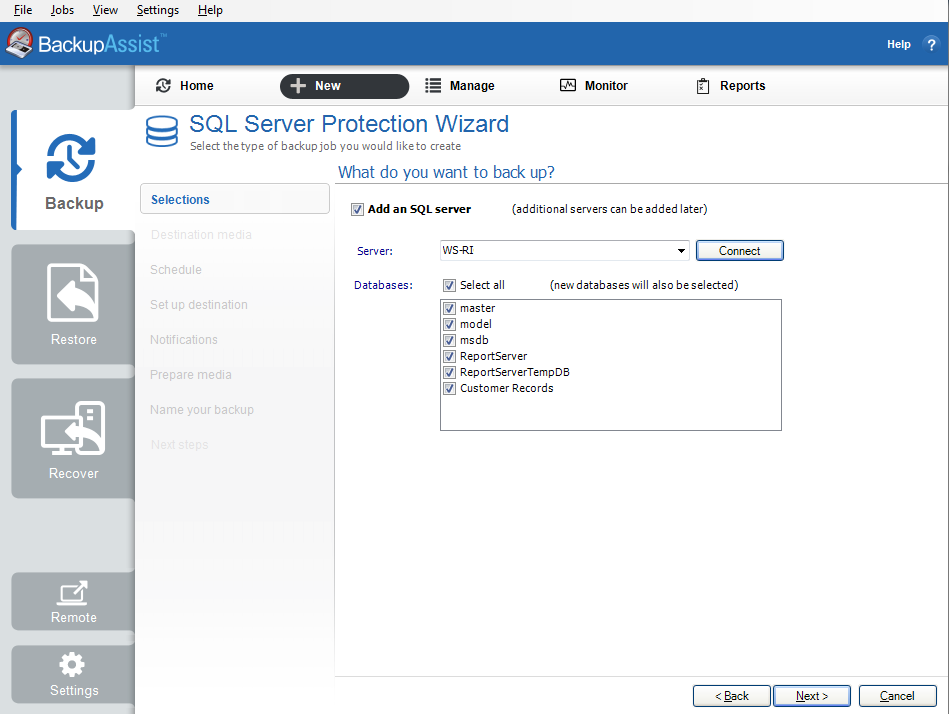Image resolution: width=949 pixels, height=714 pixels.
Task: Select the model database name
Action: pos(476,324)
